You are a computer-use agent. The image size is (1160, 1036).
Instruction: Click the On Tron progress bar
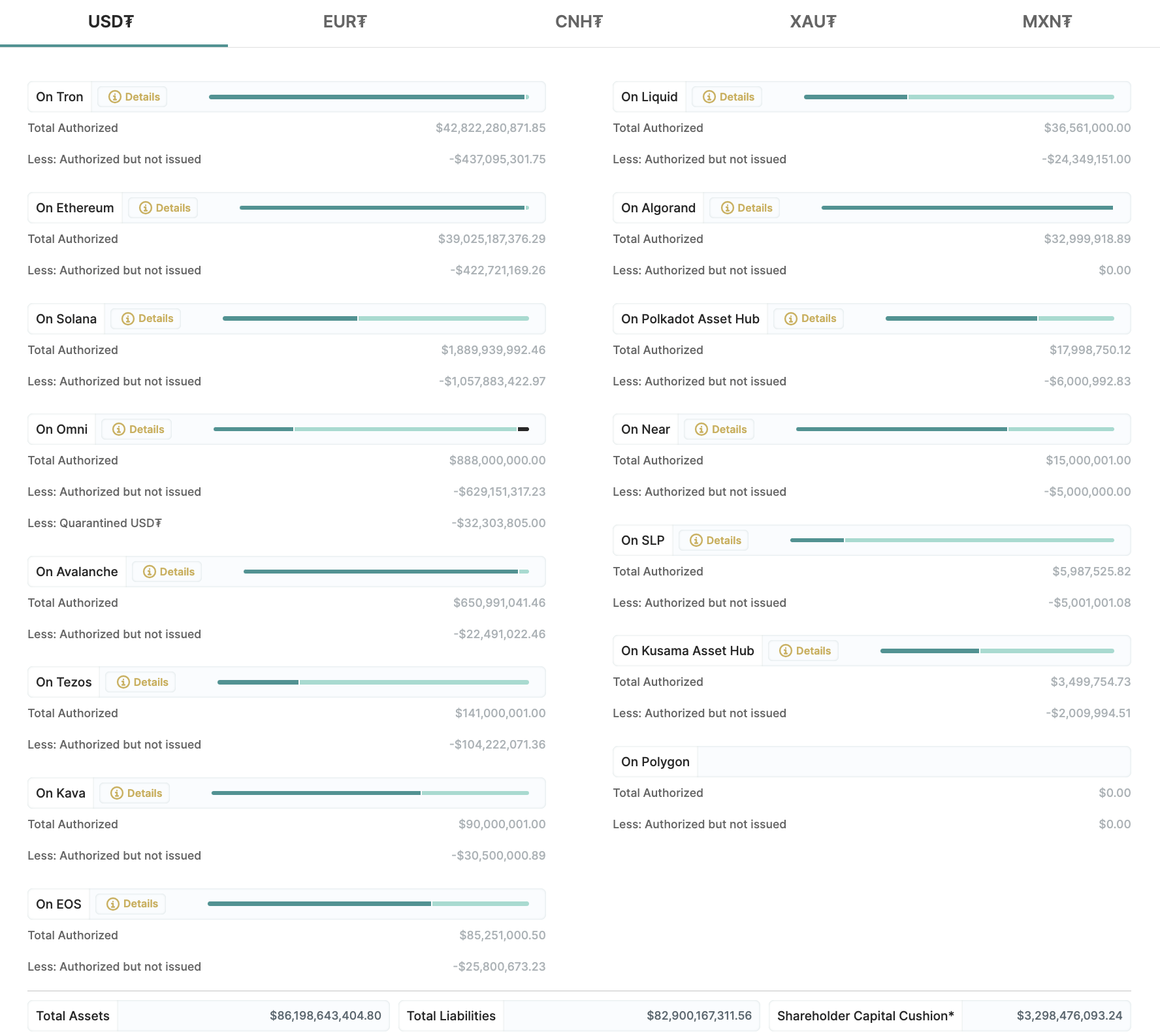tap(369, 97)
